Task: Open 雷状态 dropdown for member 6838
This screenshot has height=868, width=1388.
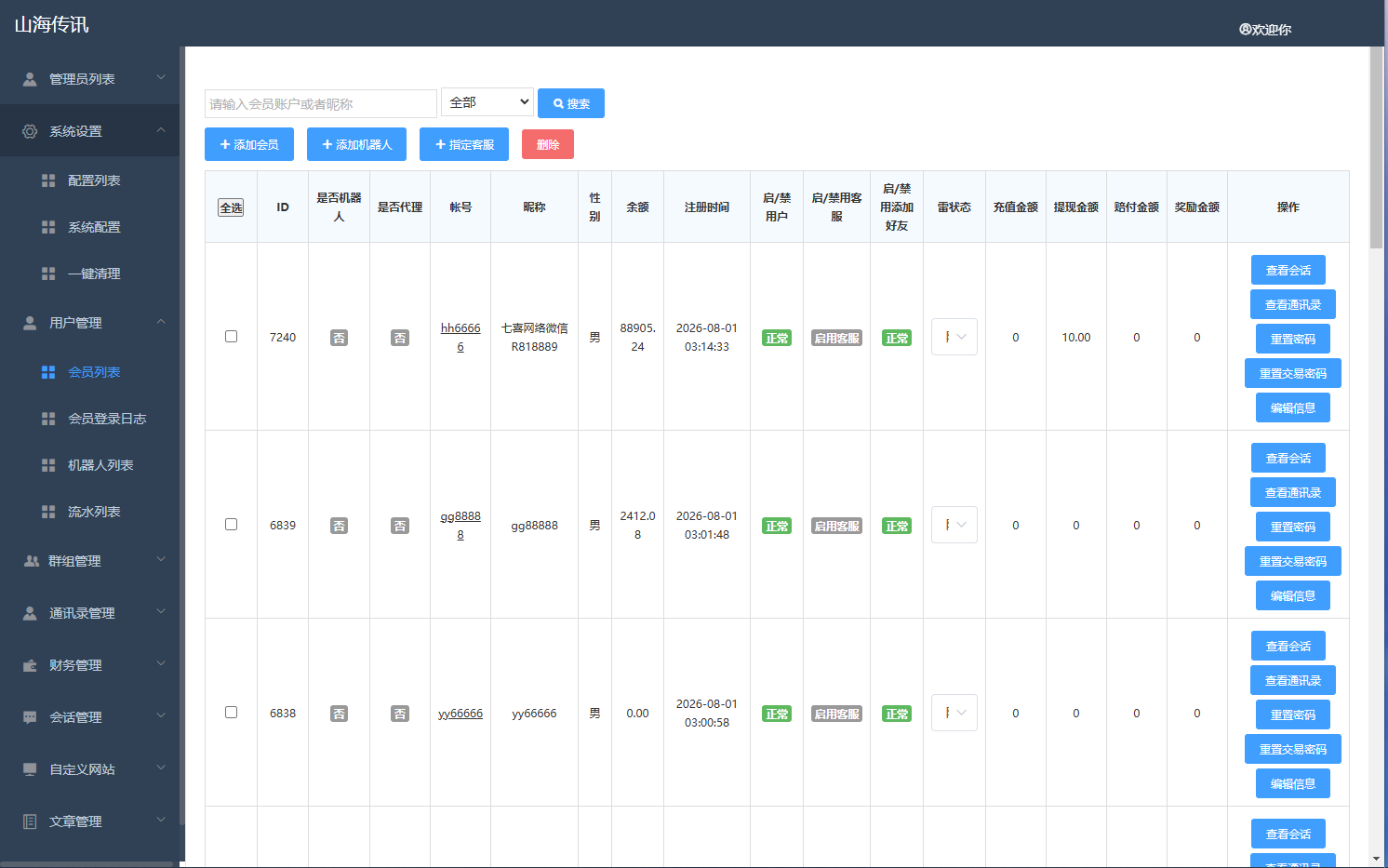Action: pos(954,713)
